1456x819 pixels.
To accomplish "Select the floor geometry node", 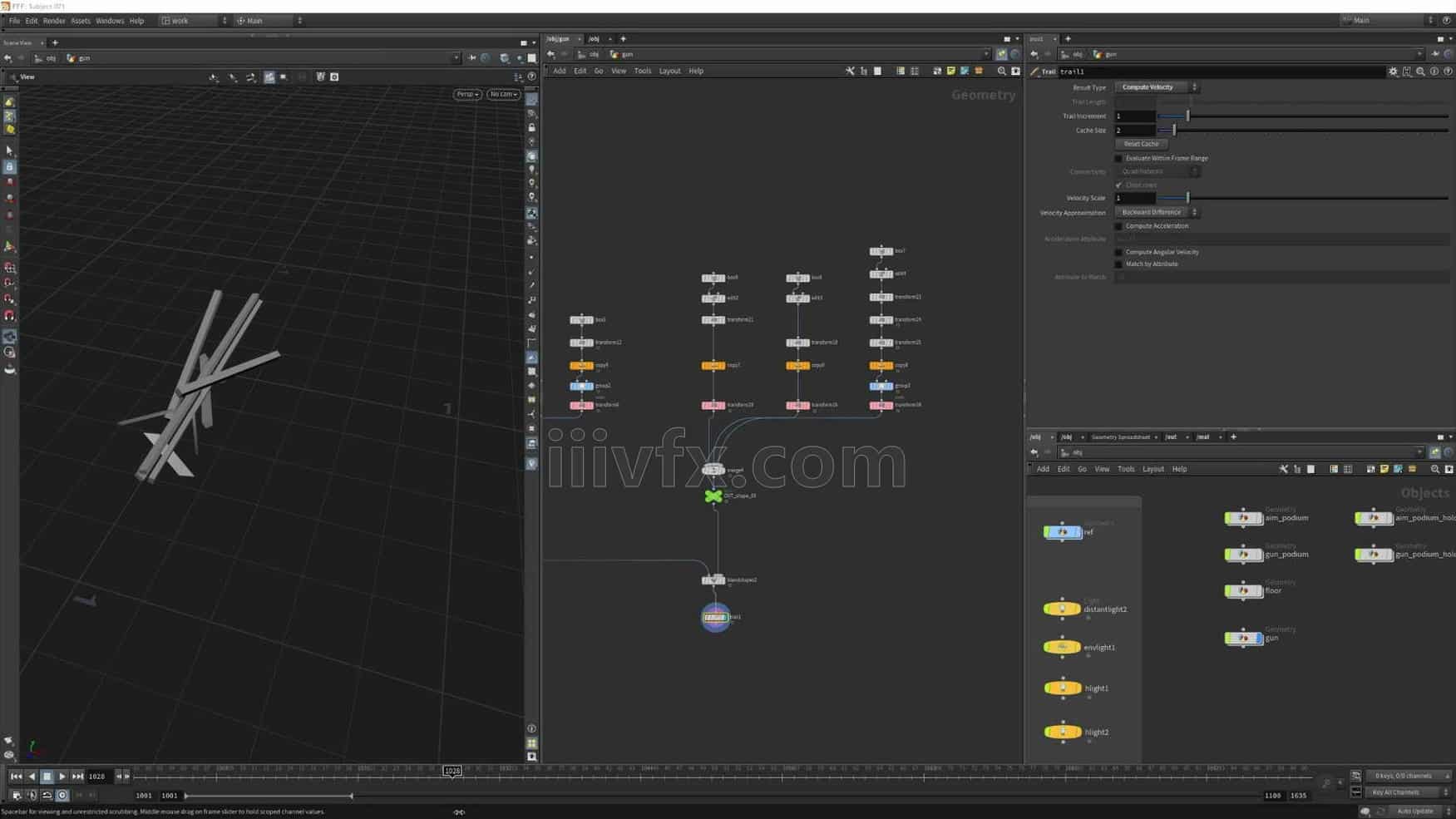I will [x=1242, y=590].
